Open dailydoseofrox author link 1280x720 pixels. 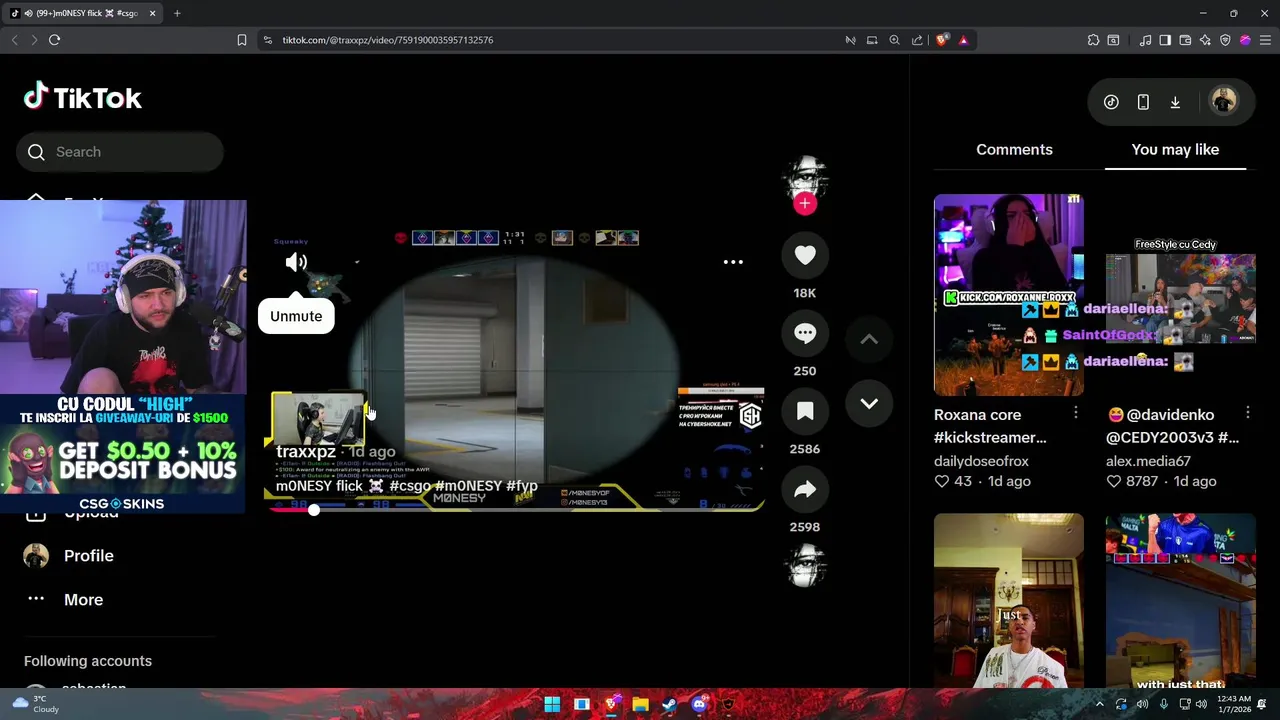pos(981,461)
